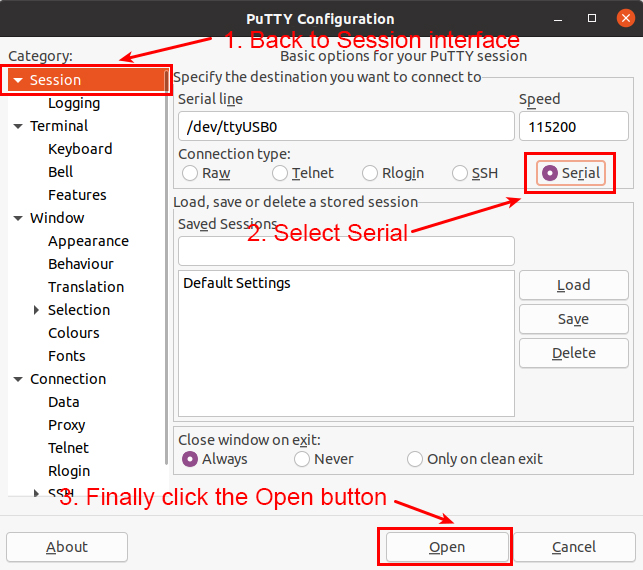643x570 pixels.
Task: Expand the SSH tree arrow
Action: coord(36,492)
